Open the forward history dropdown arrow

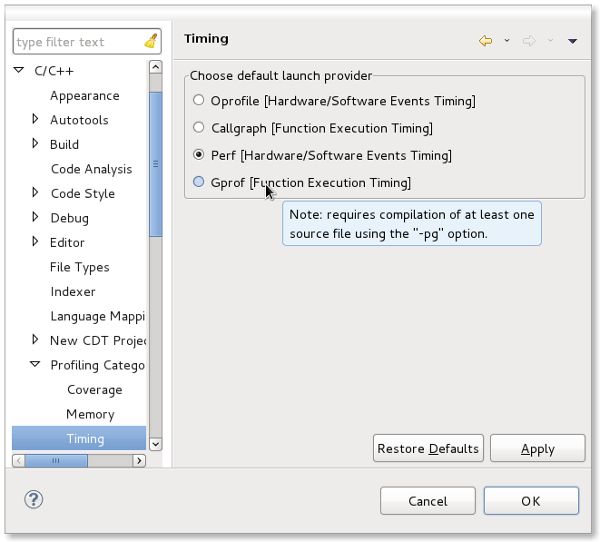pyautogui.click(x=550, y=41)
